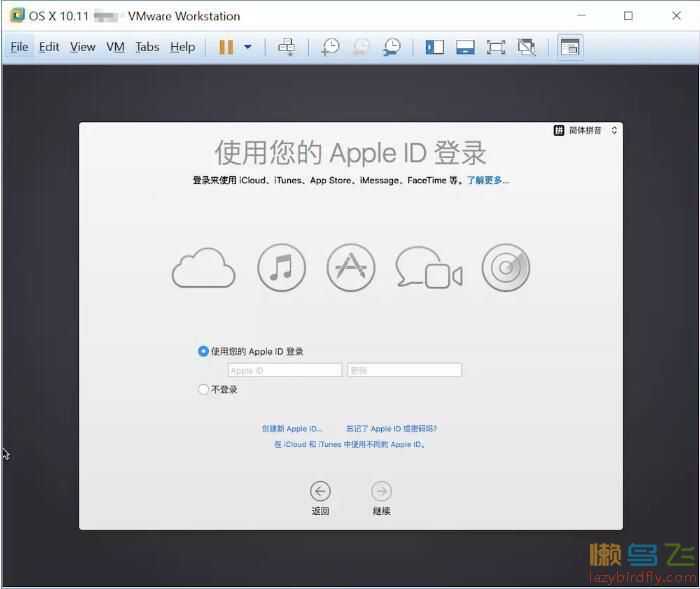The width and height of the screenshot is (700, 589).
Task: Click the Messages and FaceTime icon
Action: click(x=429, y=267)
